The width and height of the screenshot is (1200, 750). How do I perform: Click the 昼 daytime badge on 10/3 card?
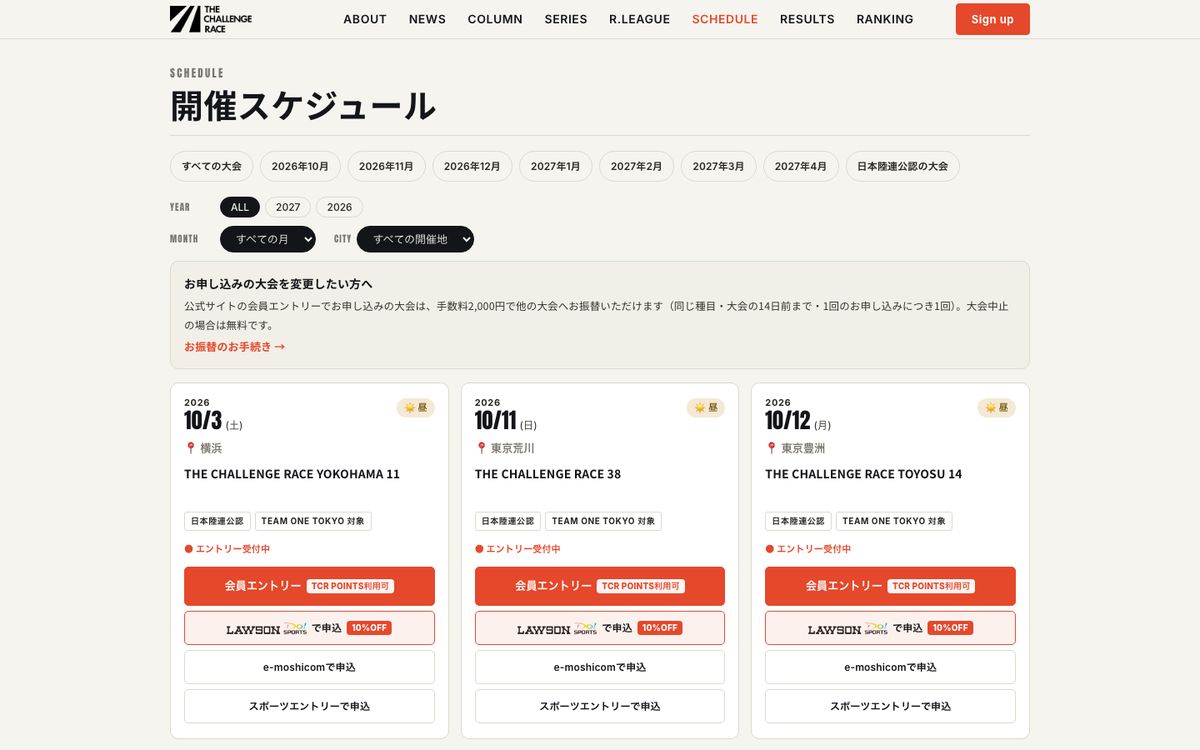coord(415,408)
